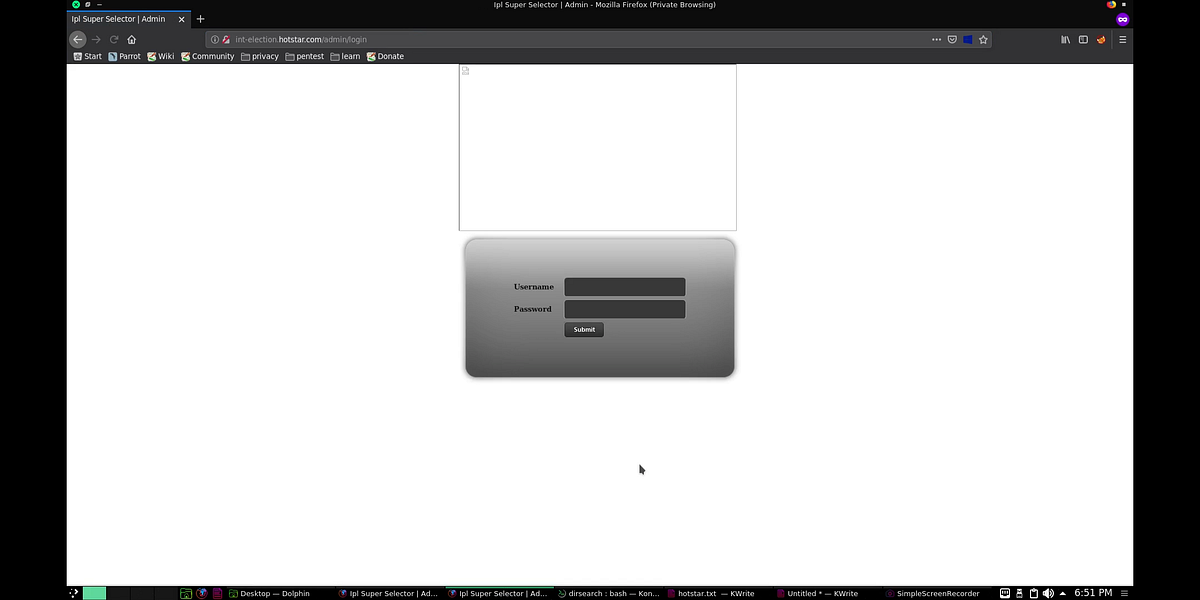Viewport: 1200px width, 600px height.
Task: Open the Community bookmark
Action: click(x=207, y=56)
